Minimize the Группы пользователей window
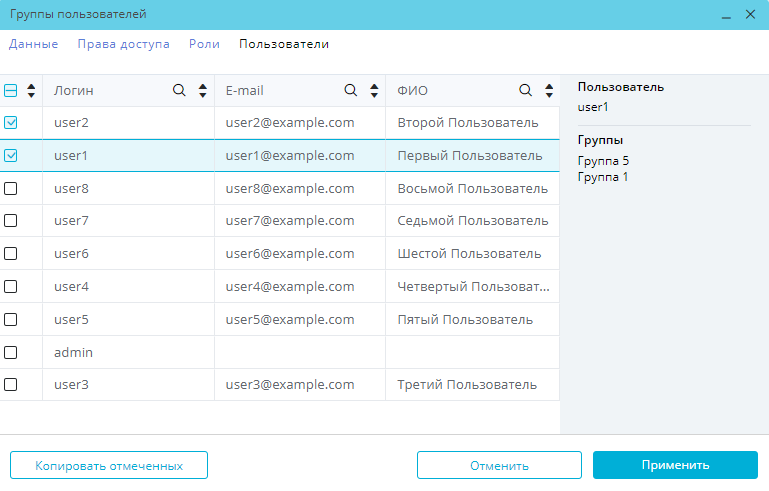 [x=727, y=14]
